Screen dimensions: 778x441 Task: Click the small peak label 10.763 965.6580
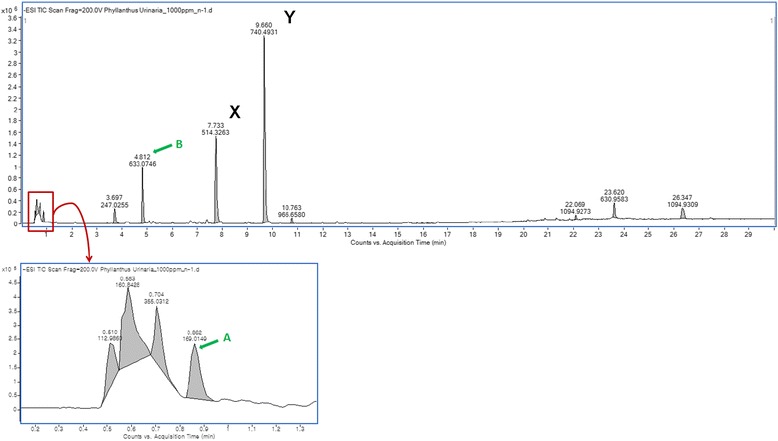coord(291,211)
